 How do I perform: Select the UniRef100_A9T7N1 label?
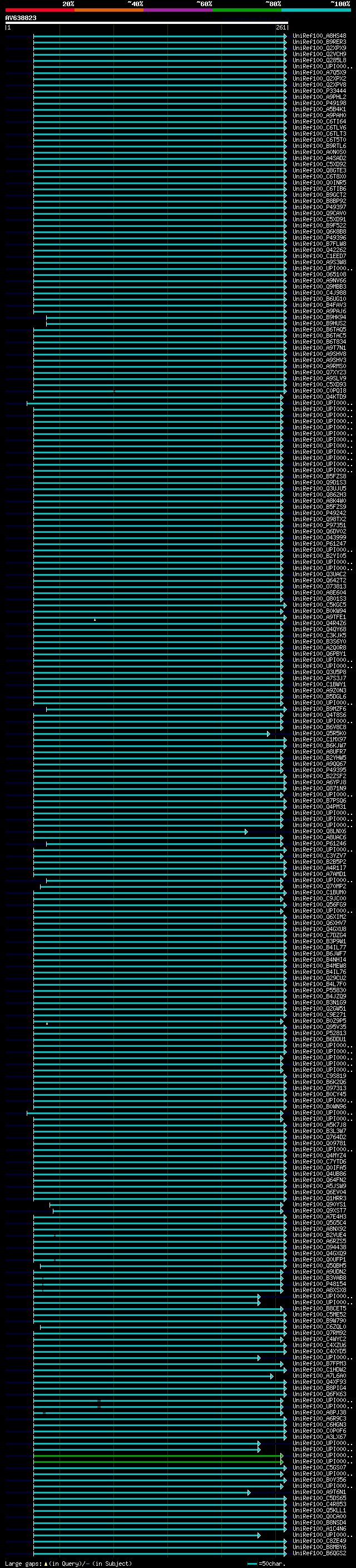(x=319, y=348)
